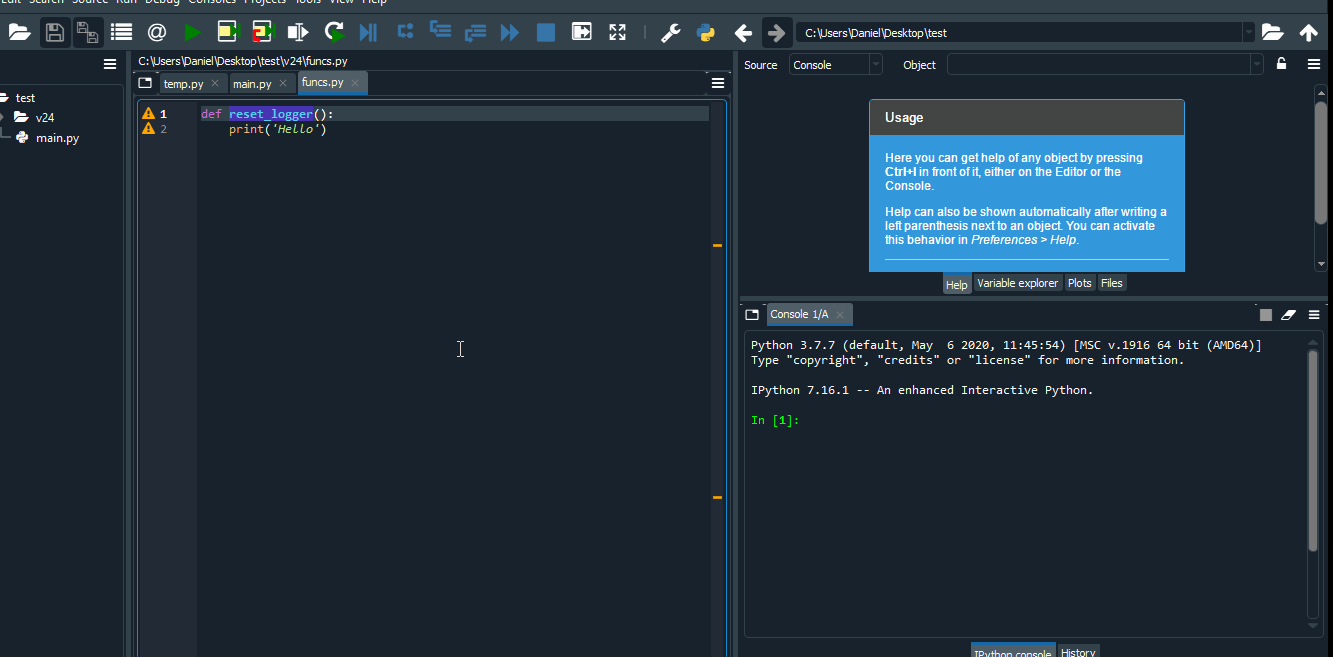Open the Object combo box dropdown arrow

(x=1257, y=65)
